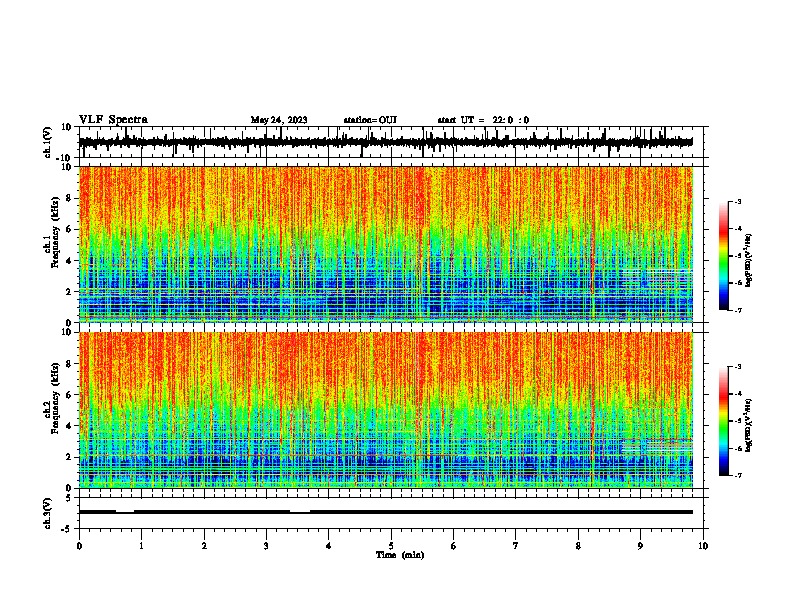Screen dimensions: 792x612
Task: Click the ch.2 spectrogram color bar
Action: point(723,421)
